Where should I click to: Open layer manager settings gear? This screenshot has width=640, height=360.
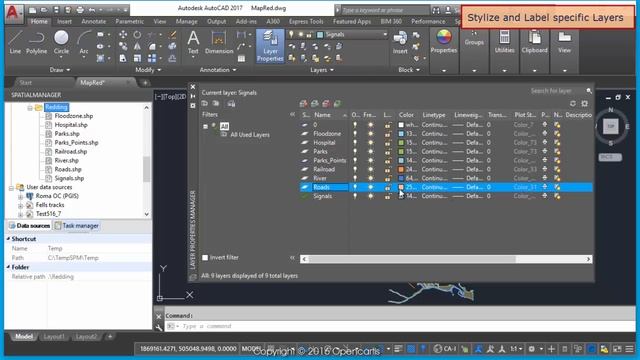[584, 104]
